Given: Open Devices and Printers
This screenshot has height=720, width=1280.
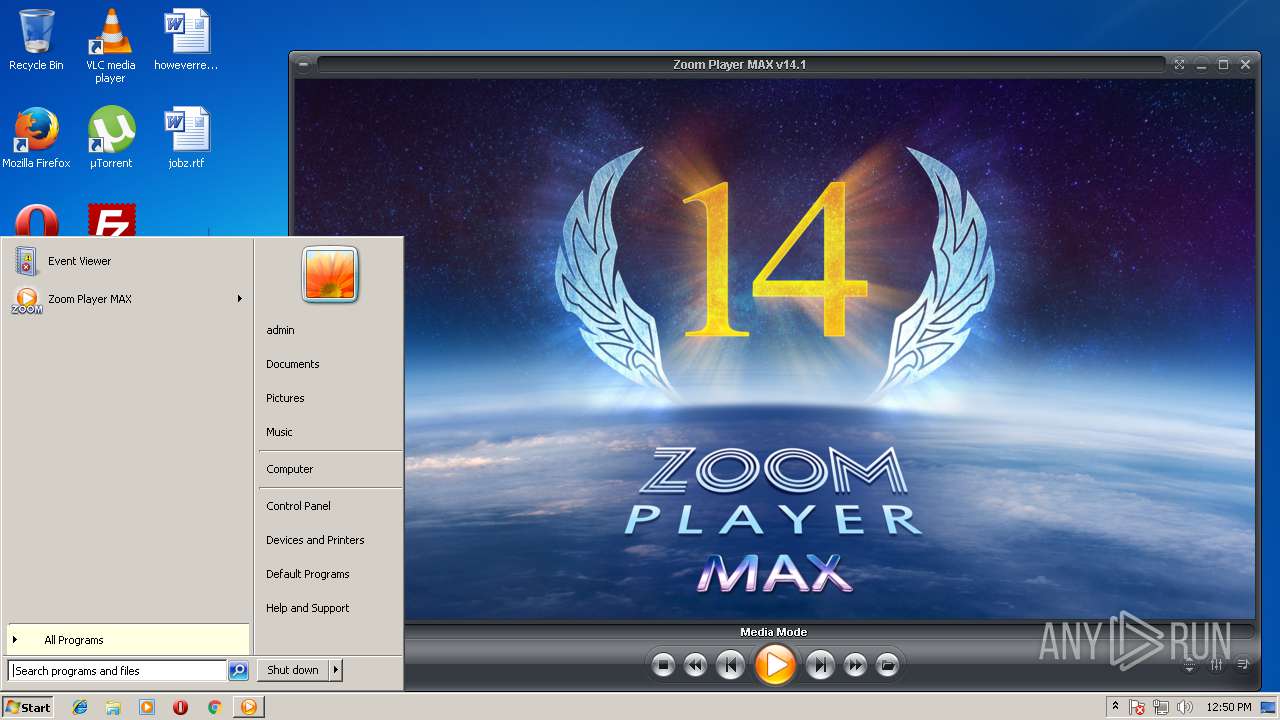Looking at the screenshot, I should (x=315, y=540).
